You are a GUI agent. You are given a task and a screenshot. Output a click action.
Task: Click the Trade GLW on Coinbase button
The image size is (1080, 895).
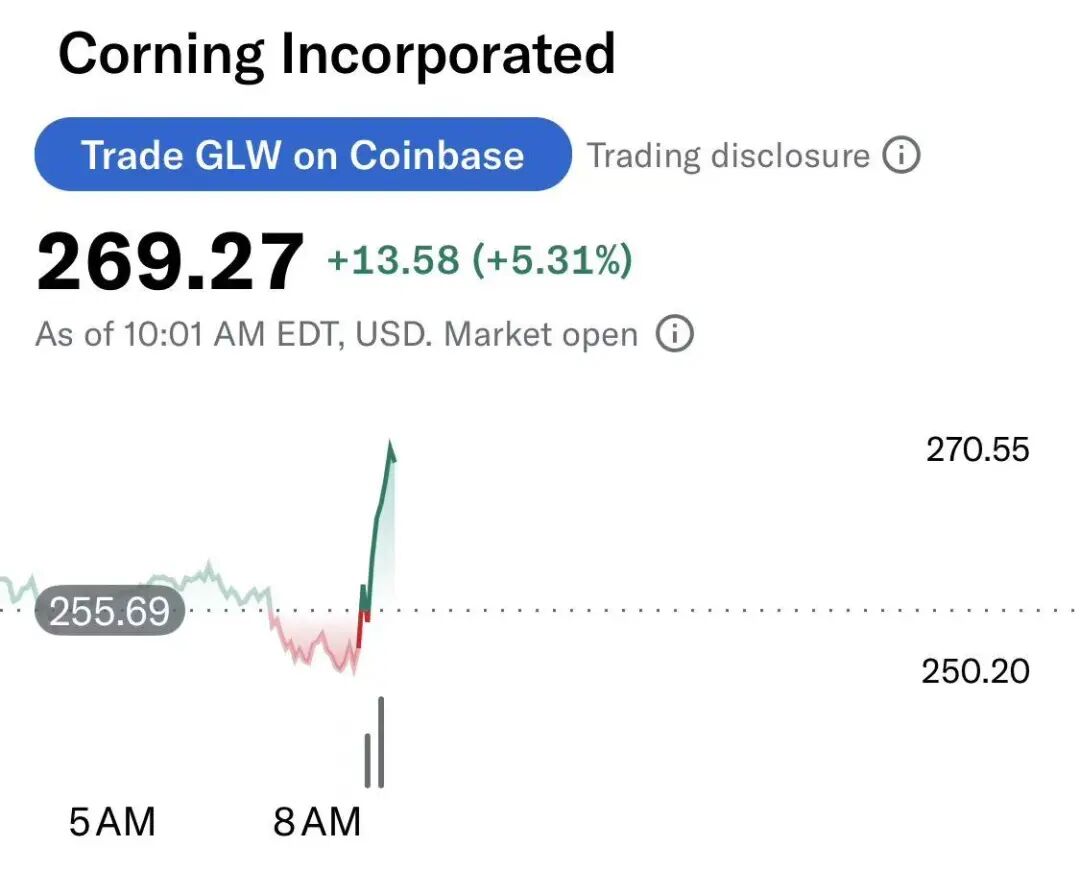(x=302, y=154)
